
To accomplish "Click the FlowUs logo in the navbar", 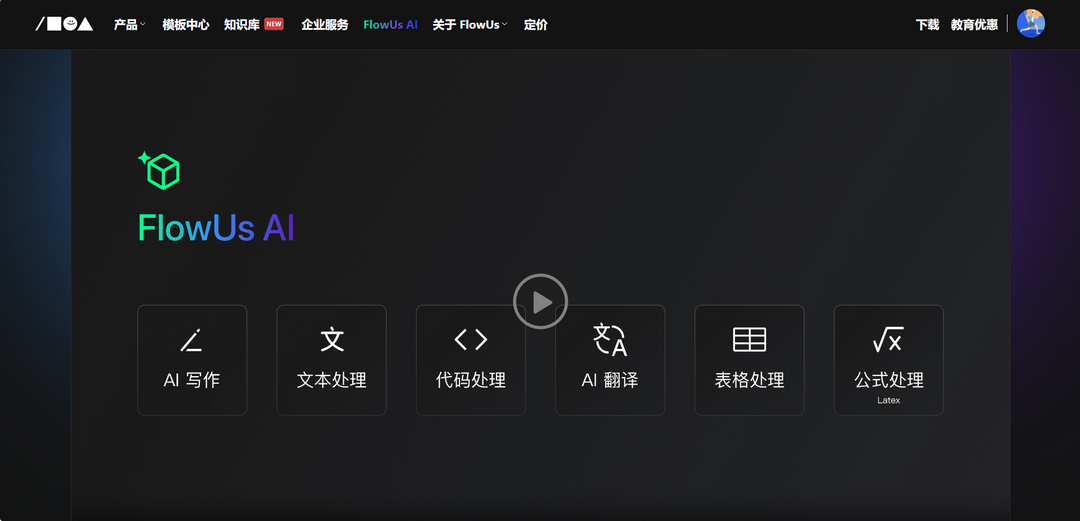I will click(64, 24).
